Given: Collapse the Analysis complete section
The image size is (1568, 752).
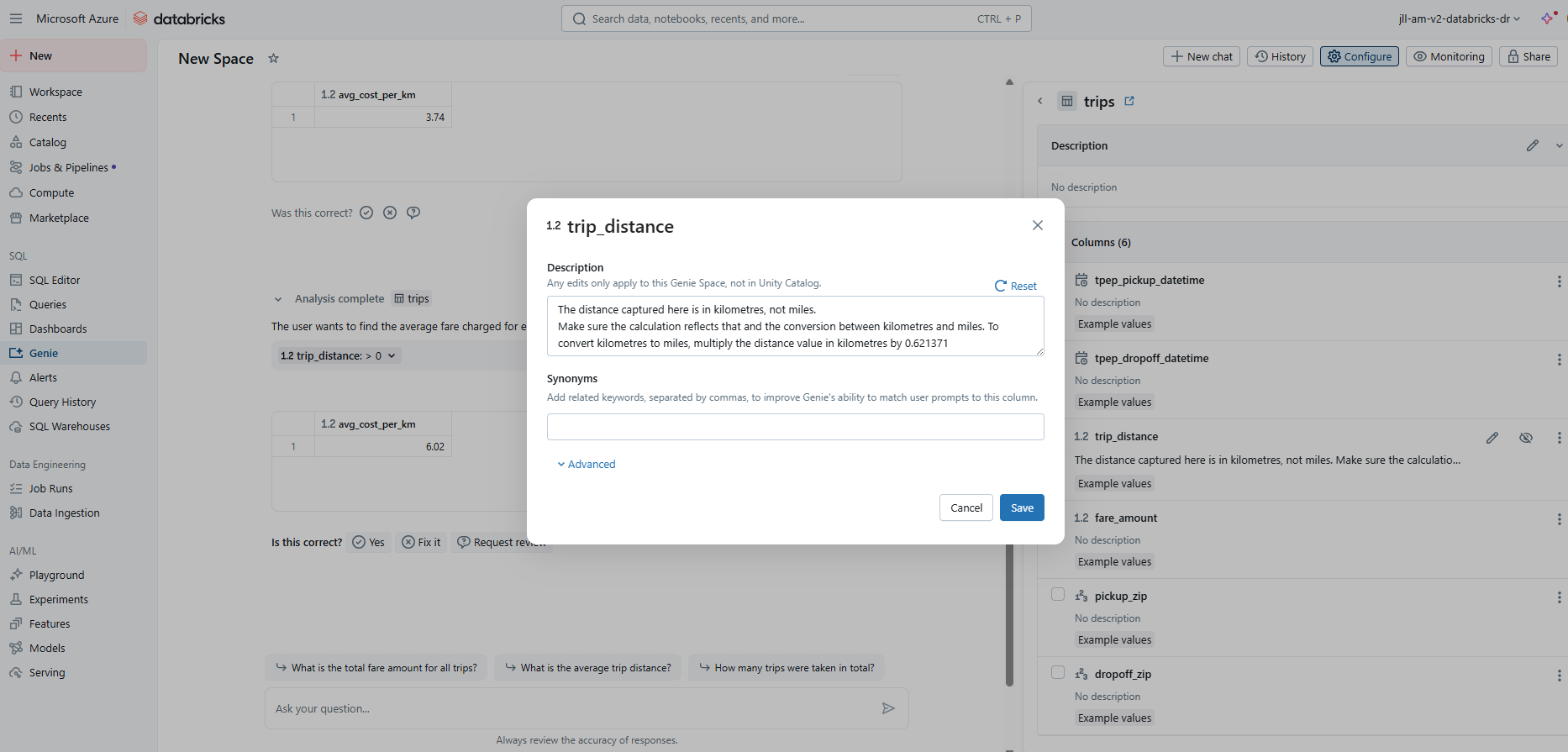Looking at the screenshot, I should 278,299.
